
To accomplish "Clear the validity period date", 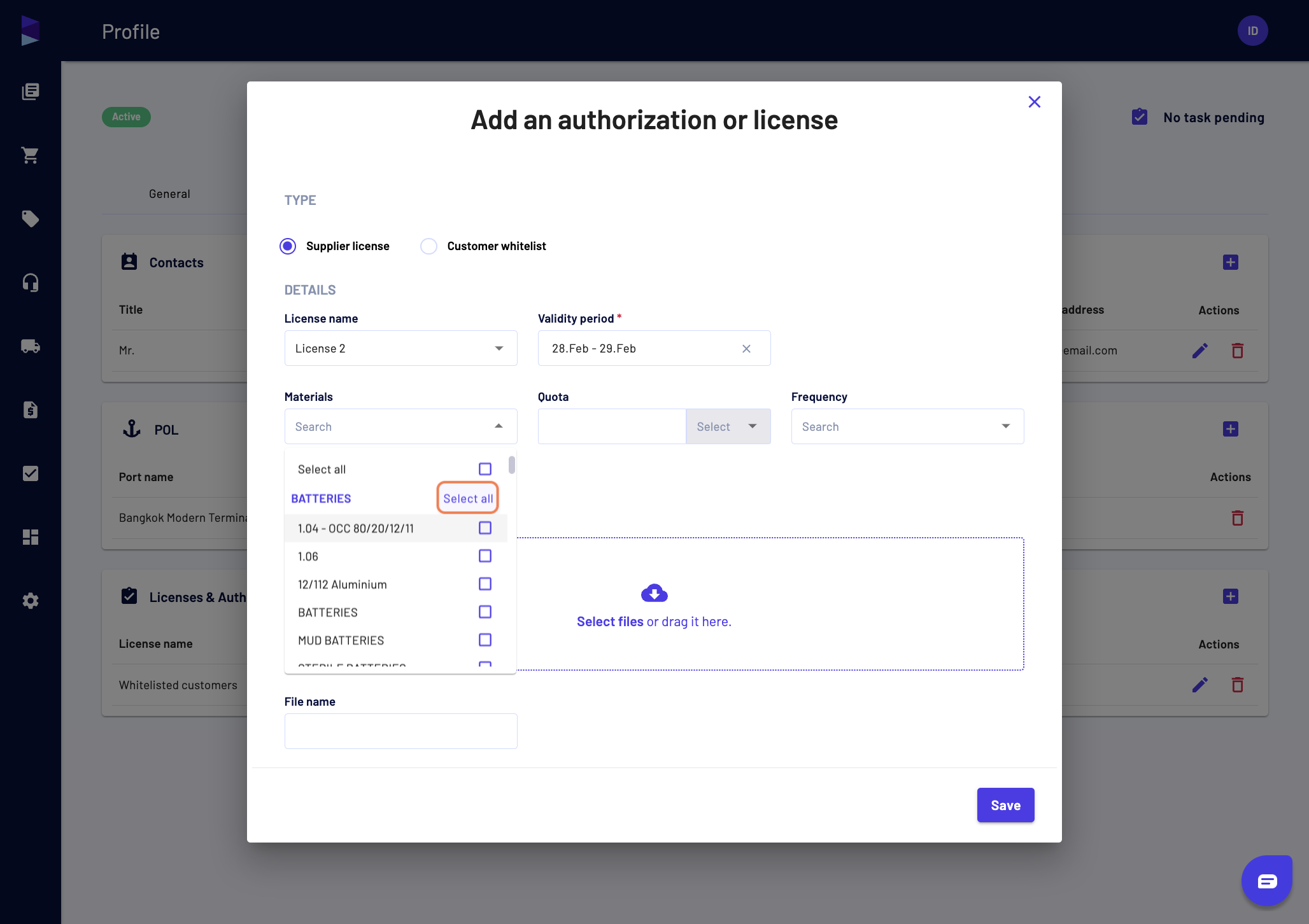I will click(746, 349).
